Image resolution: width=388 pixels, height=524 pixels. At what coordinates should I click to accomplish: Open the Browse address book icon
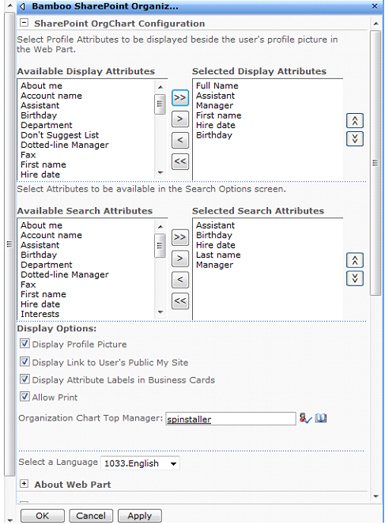pyautogui.click(x=321, y=418)
